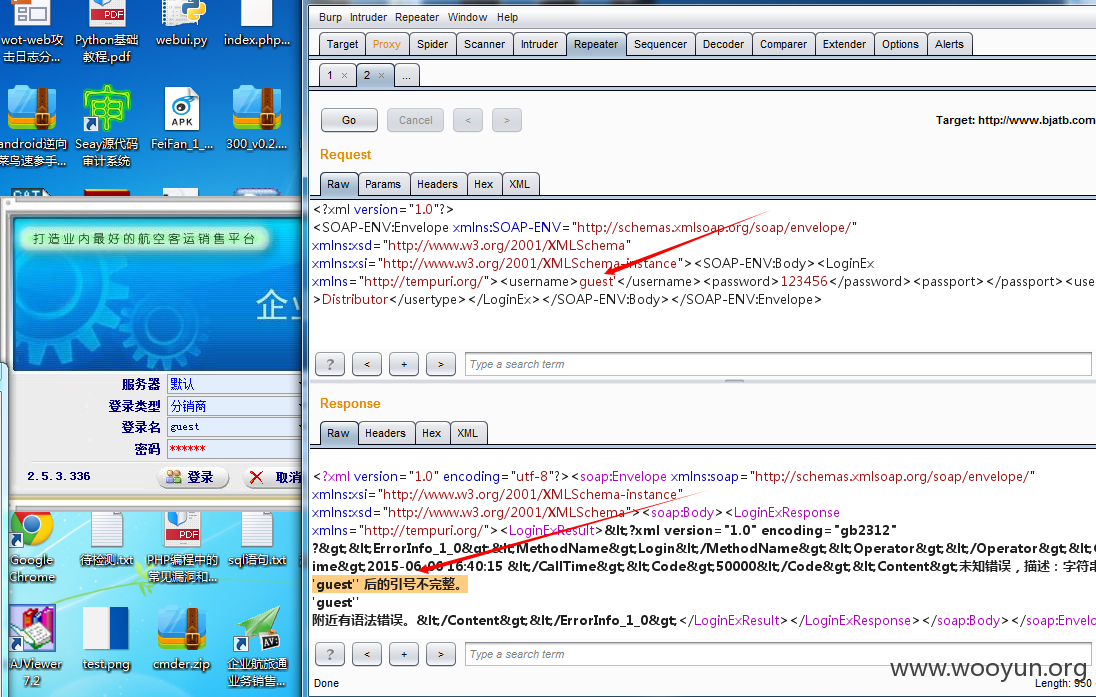This screenshot has width=1096, height=697.
Task: Open the android逆向菜鸟速参手册 archive icon
Action: (x=33, y=127)
